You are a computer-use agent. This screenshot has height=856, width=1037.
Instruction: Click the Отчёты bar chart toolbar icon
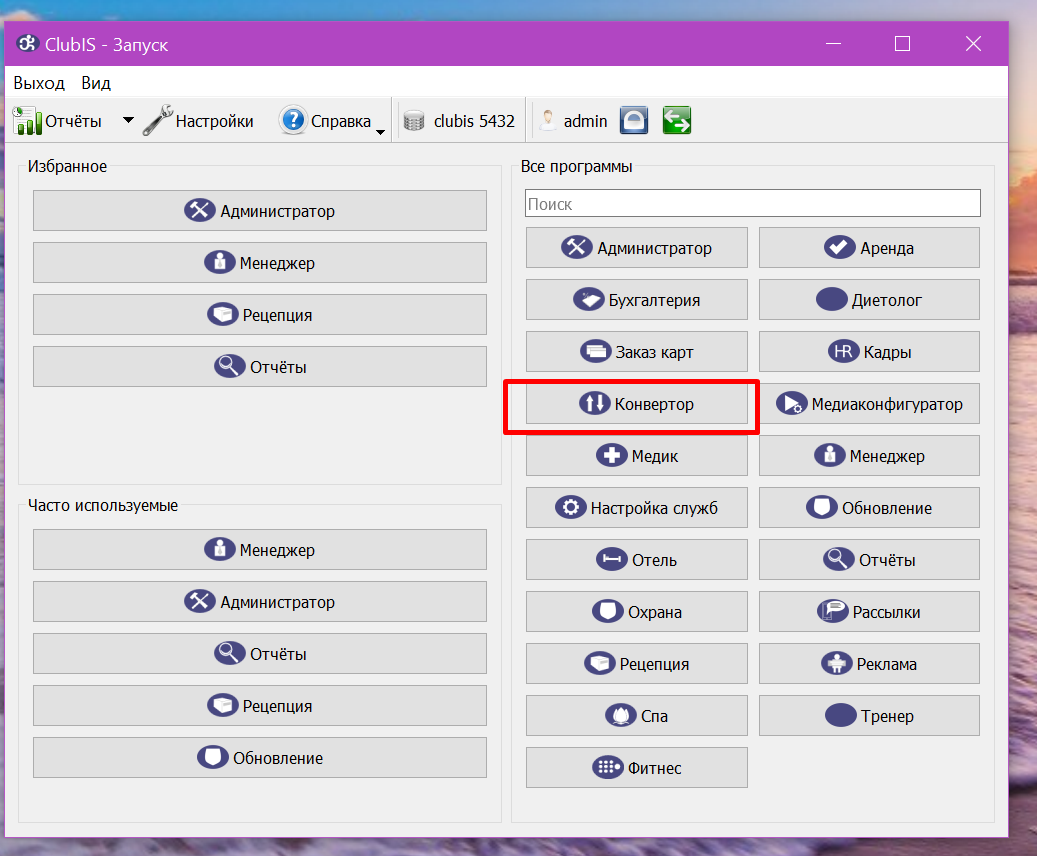27,121
